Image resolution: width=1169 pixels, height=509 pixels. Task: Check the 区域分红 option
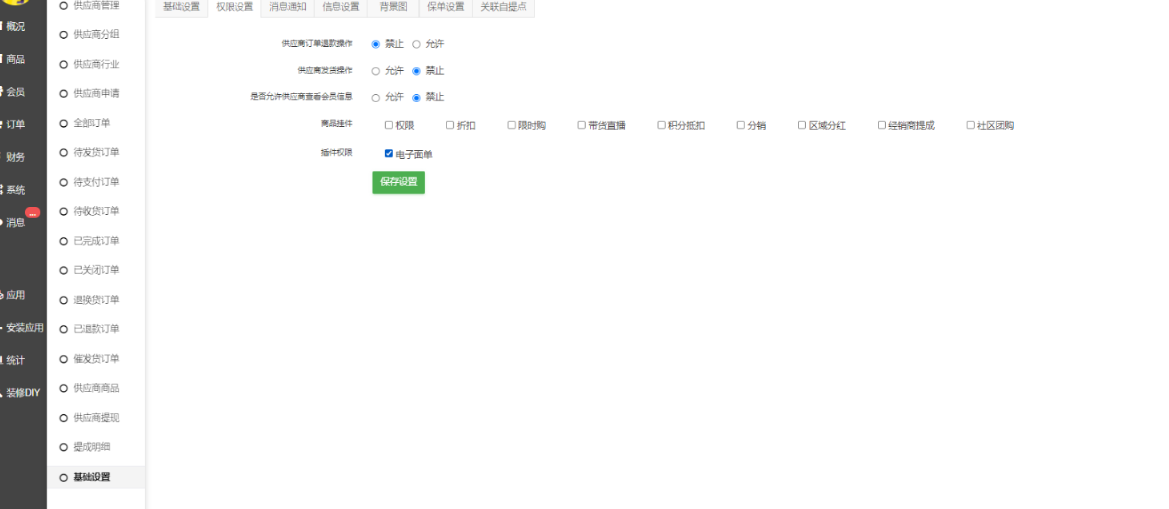tap(802, 125)
